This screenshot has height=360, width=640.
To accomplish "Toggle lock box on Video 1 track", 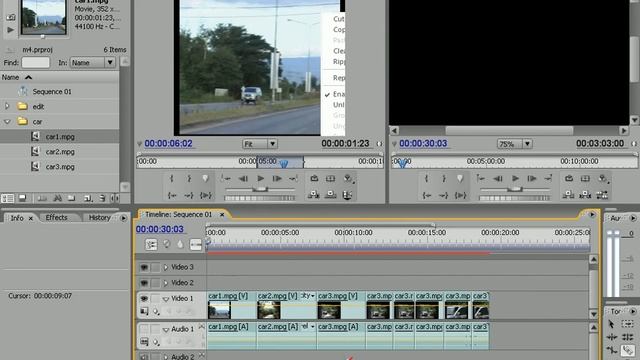I will click(x=155, y=299).
